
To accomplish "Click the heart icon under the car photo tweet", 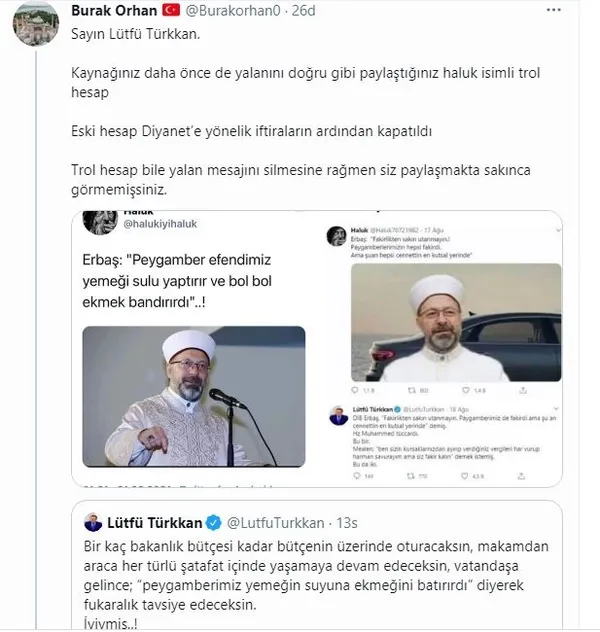I will coord(466,390).
